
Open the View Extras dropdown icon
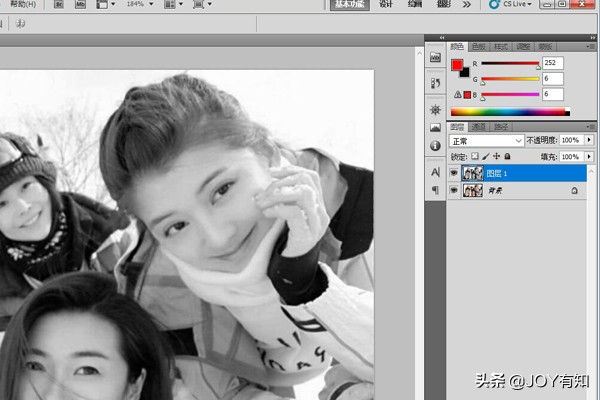pyautogui.click(x=106, y=5)
